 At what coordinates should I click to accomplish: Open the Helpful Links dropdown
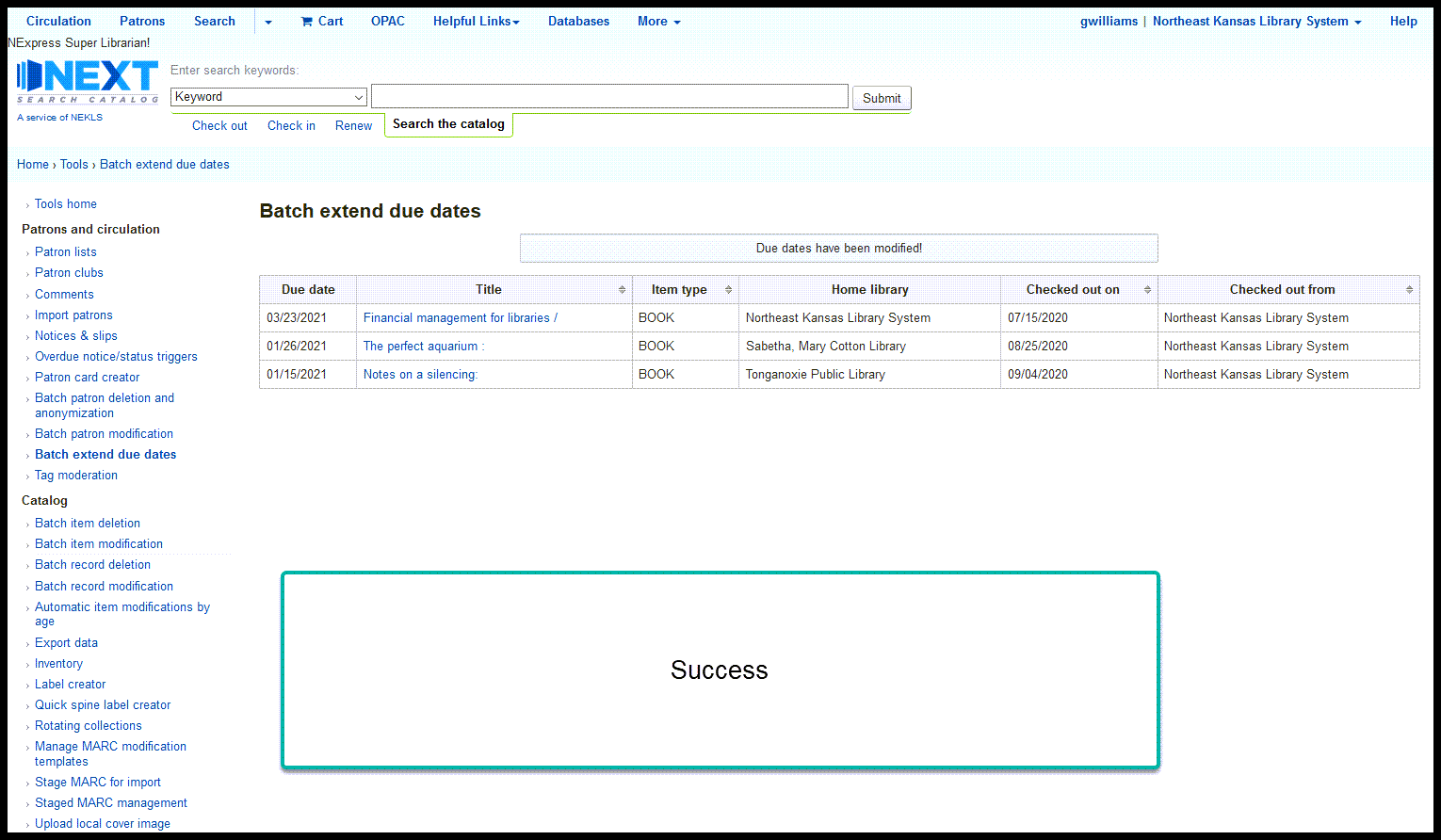coord(477,21)
